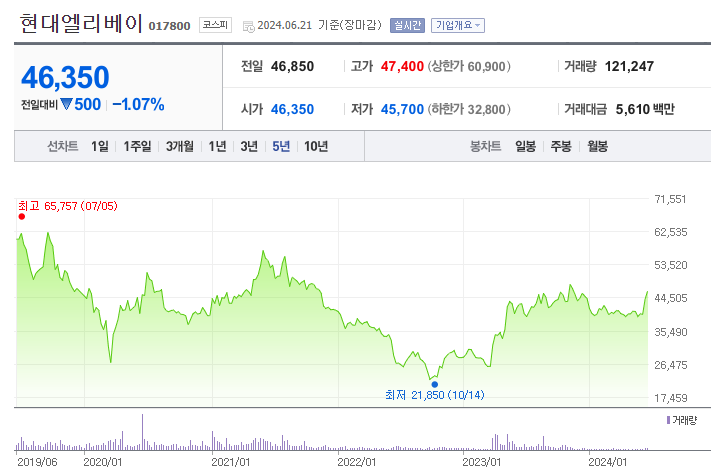Click the 2021/01 axis label
Image resolution: width=711 pixels, height=475 pixels.
point(231,462)
